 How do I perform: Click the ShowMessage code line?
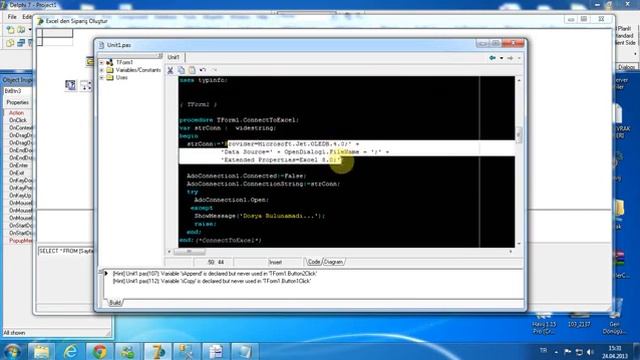(259, 216)
